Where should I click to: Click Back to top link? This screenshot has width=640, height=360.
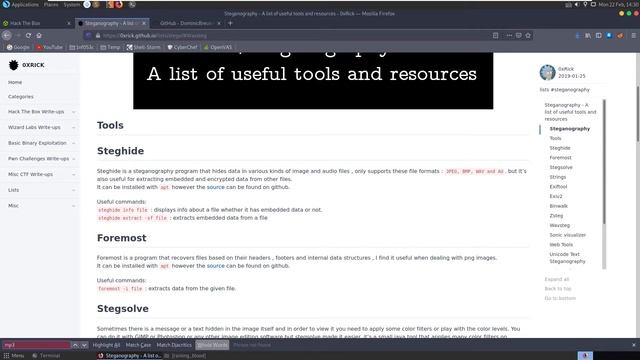(558, 289)
